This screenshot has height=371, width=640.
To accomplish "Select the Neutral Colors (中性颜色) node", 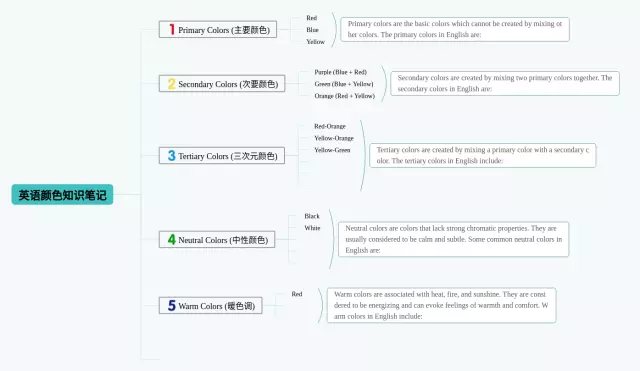I will pyautogui.click(x=217, y=239).
